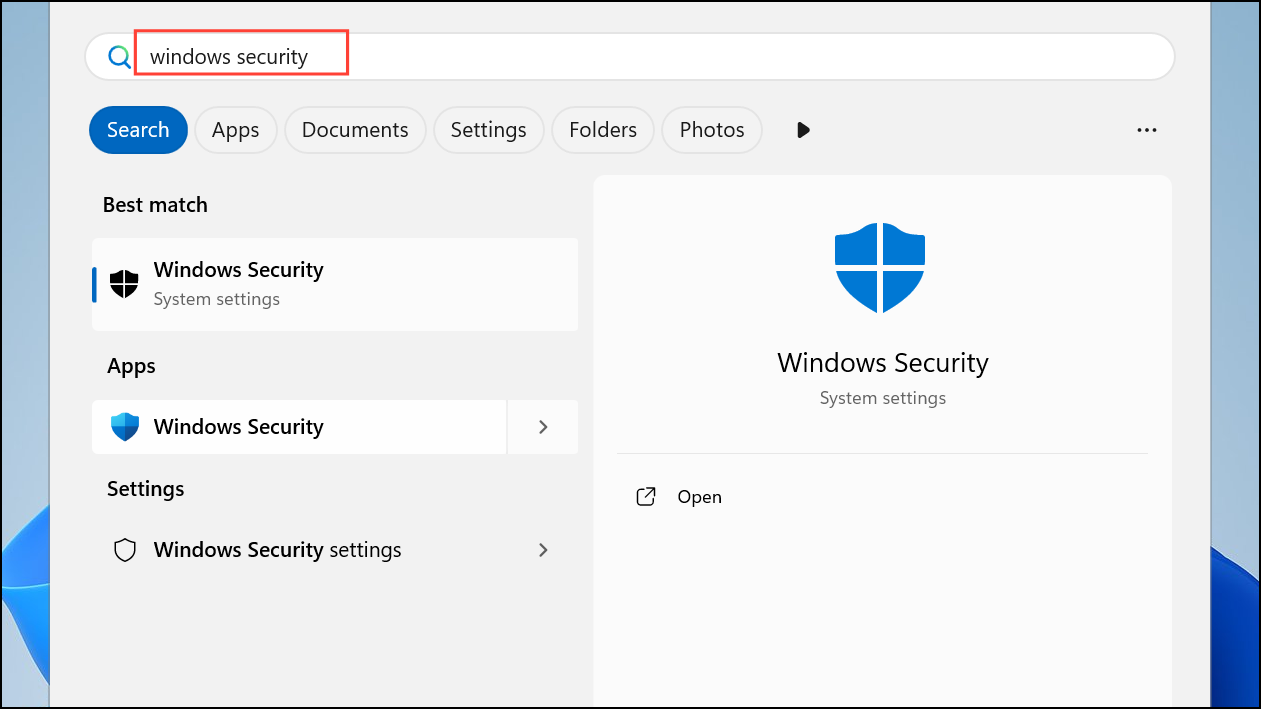The image size is (1261, 709).
Task: Open the three-dot more options menu
Action: pyautogui.click(x=1147, y=130)
